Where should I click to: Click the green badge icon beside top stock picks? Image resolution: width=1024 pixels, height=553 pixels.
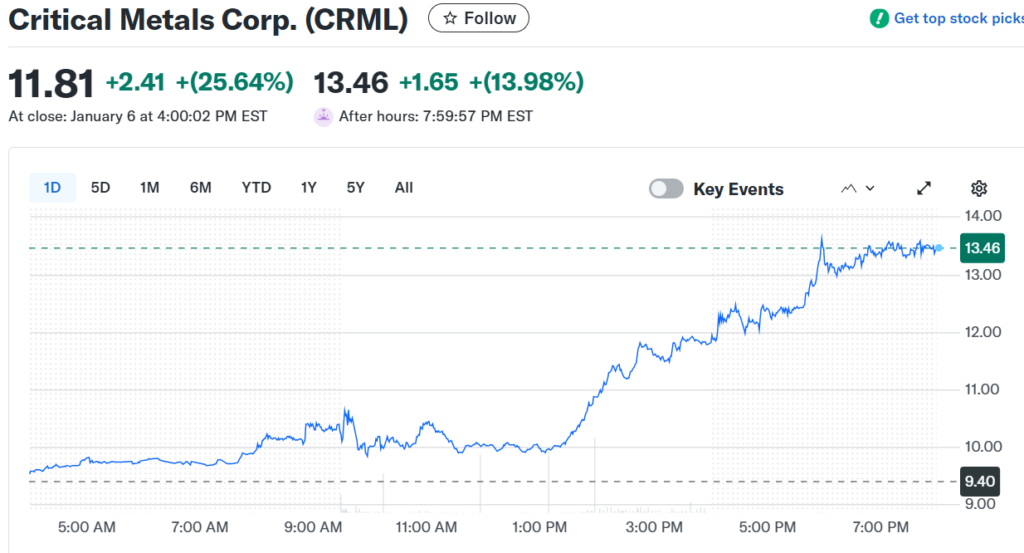click(x=879, y=18)
